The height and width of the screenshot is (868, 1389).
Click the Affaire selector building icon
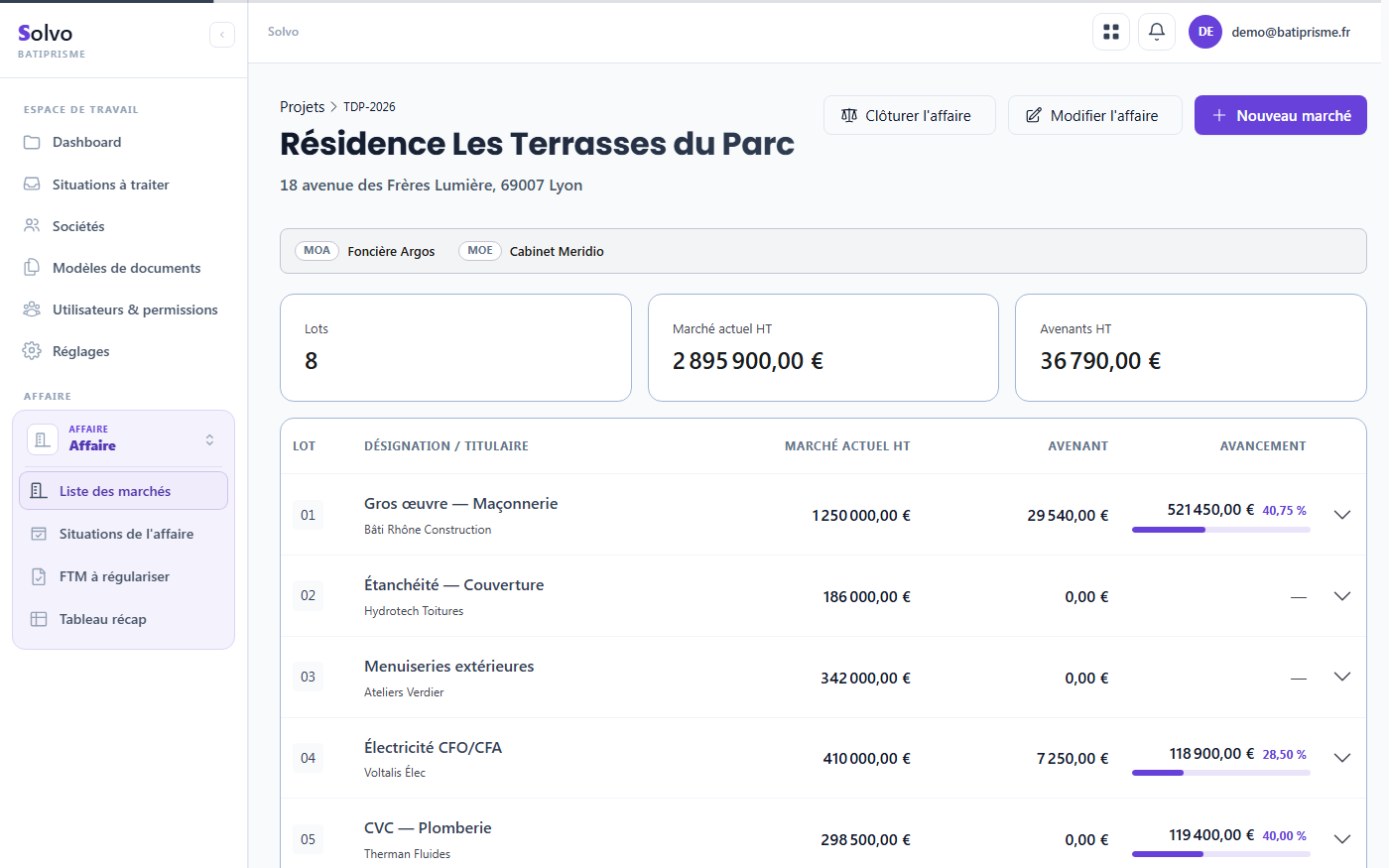pos(43,439)
